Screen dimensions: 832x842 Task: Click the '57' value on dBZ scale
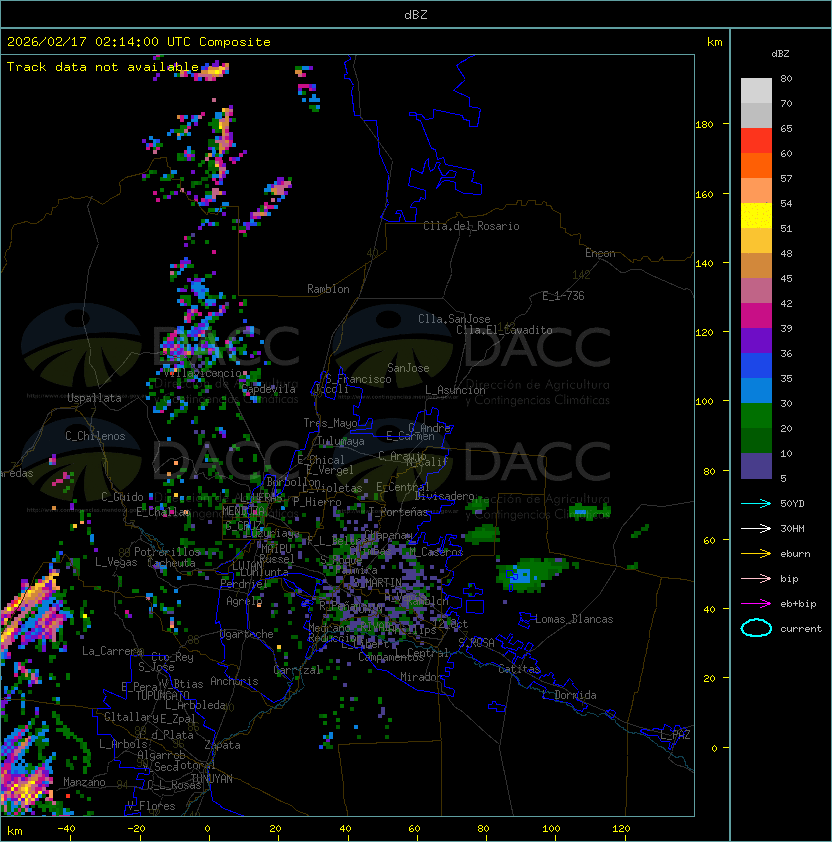point(786,178)
